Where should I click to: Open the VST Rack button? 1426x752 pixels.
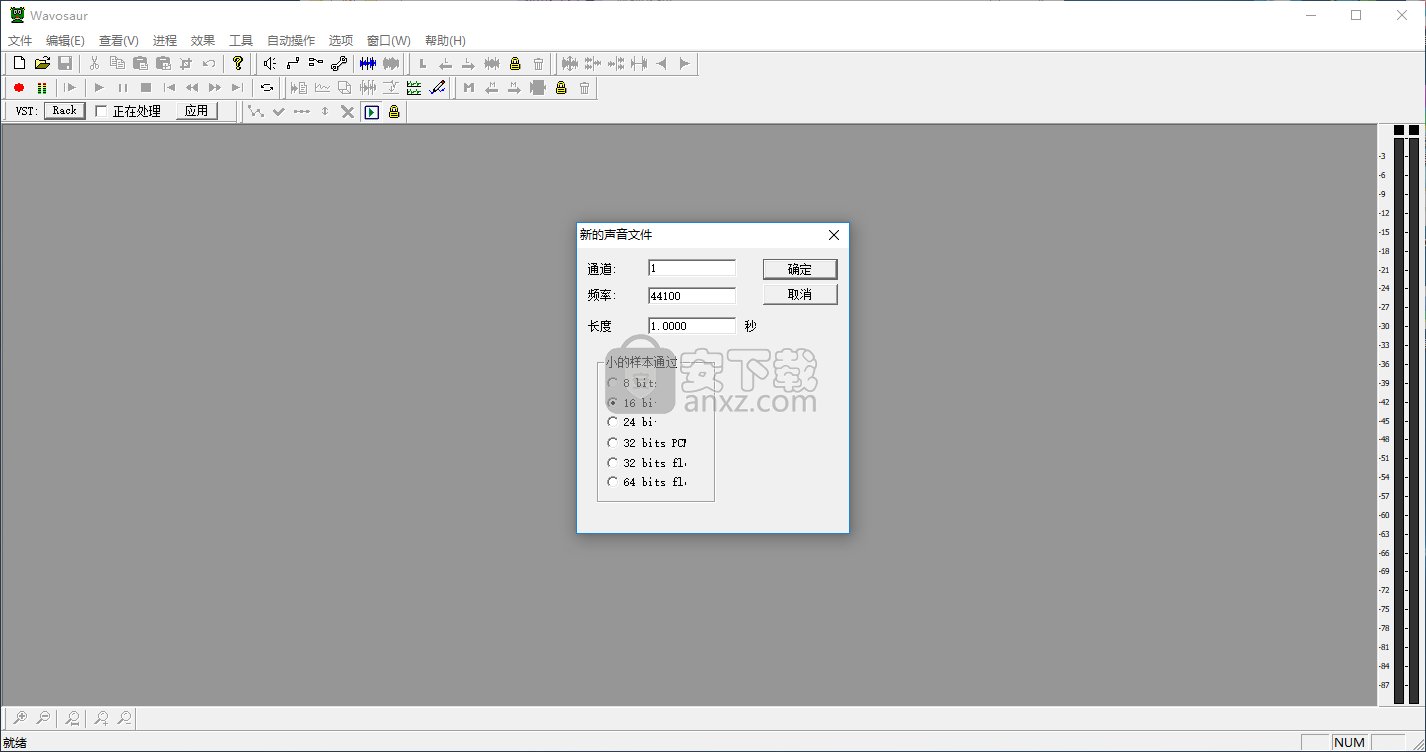coord(65,111)
